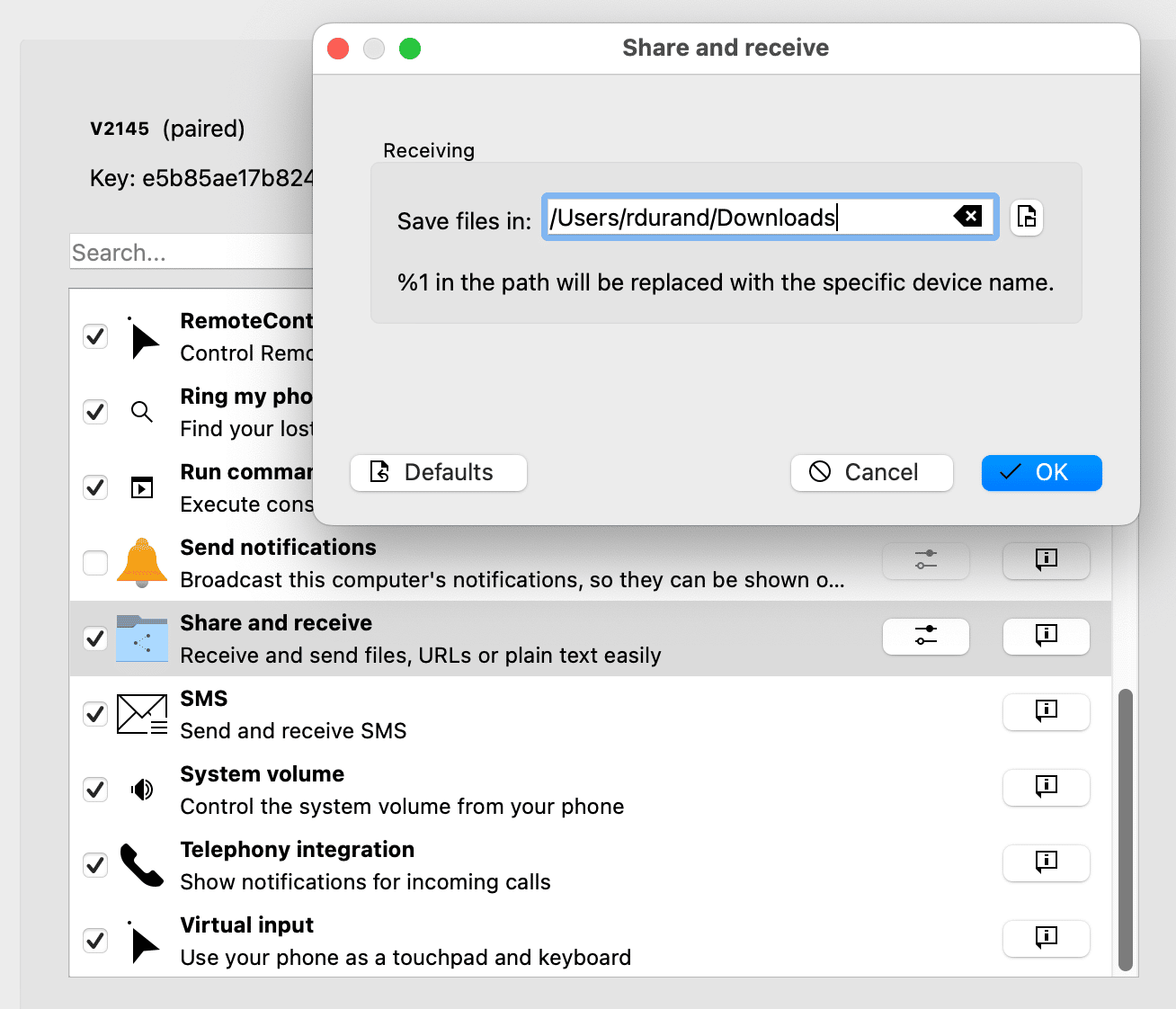The image size is (1176, 1009).
Task: Click the plugin list scrollbar
Action: 1125,829
